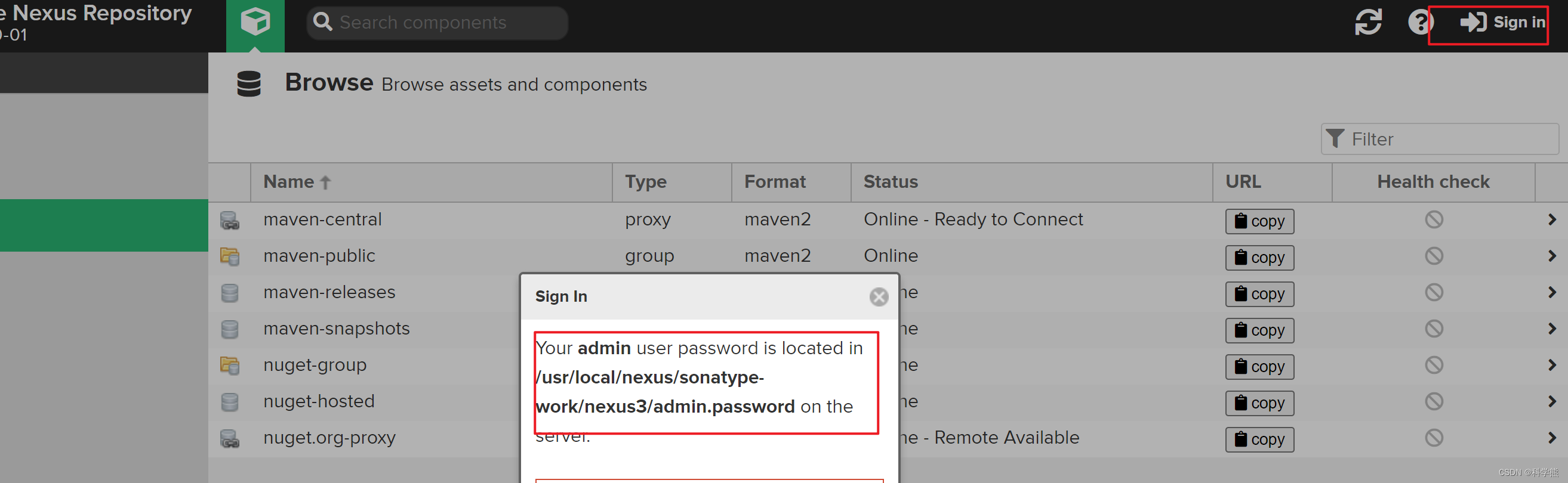The image size is (1568, 483).
Task: Open the help question mark icon
Action: click(x=1420, y=23)
